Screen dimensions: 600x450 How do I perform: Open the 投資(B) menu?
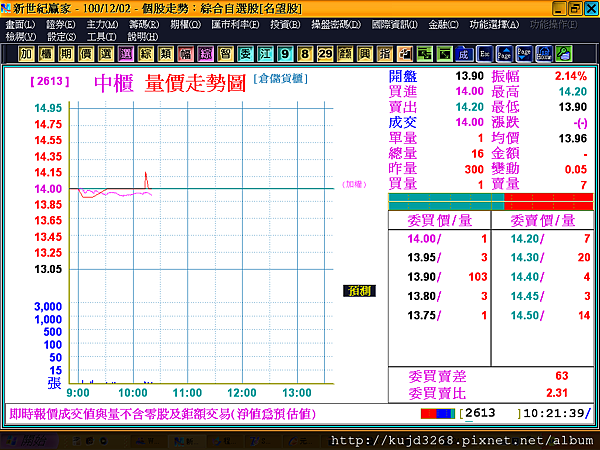tap(285, 25)
